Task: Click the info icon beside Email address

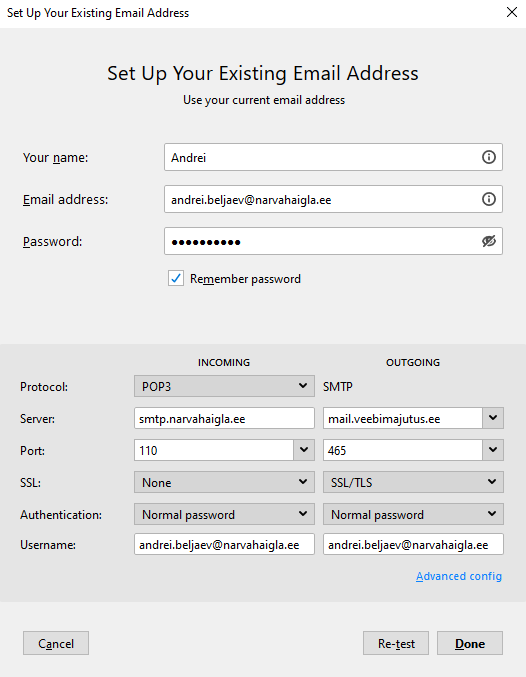Action: point(488,199)
